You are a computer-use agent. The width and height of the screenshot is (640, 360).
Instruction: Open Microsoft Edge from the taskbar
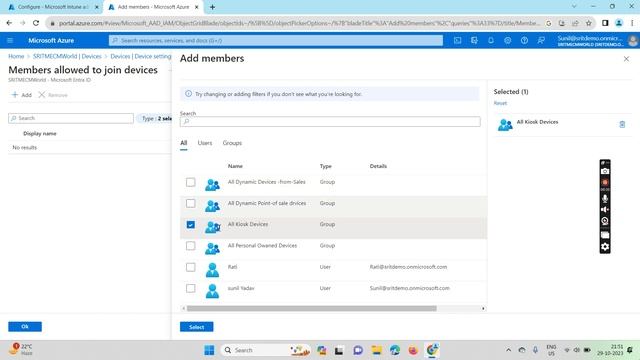point(395,350)
